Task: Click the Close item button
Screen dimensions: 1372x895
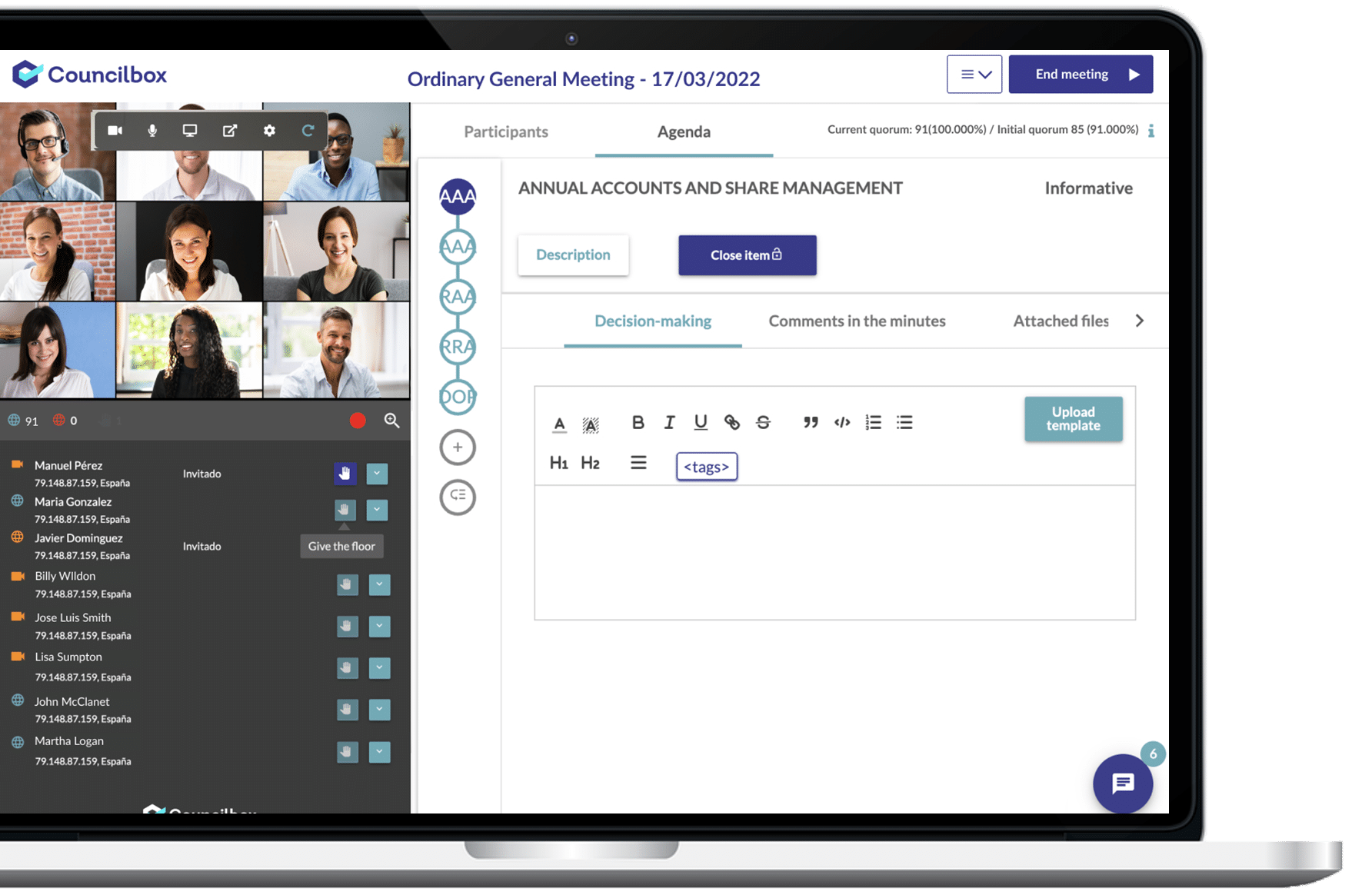Action: tap(747, 255)
